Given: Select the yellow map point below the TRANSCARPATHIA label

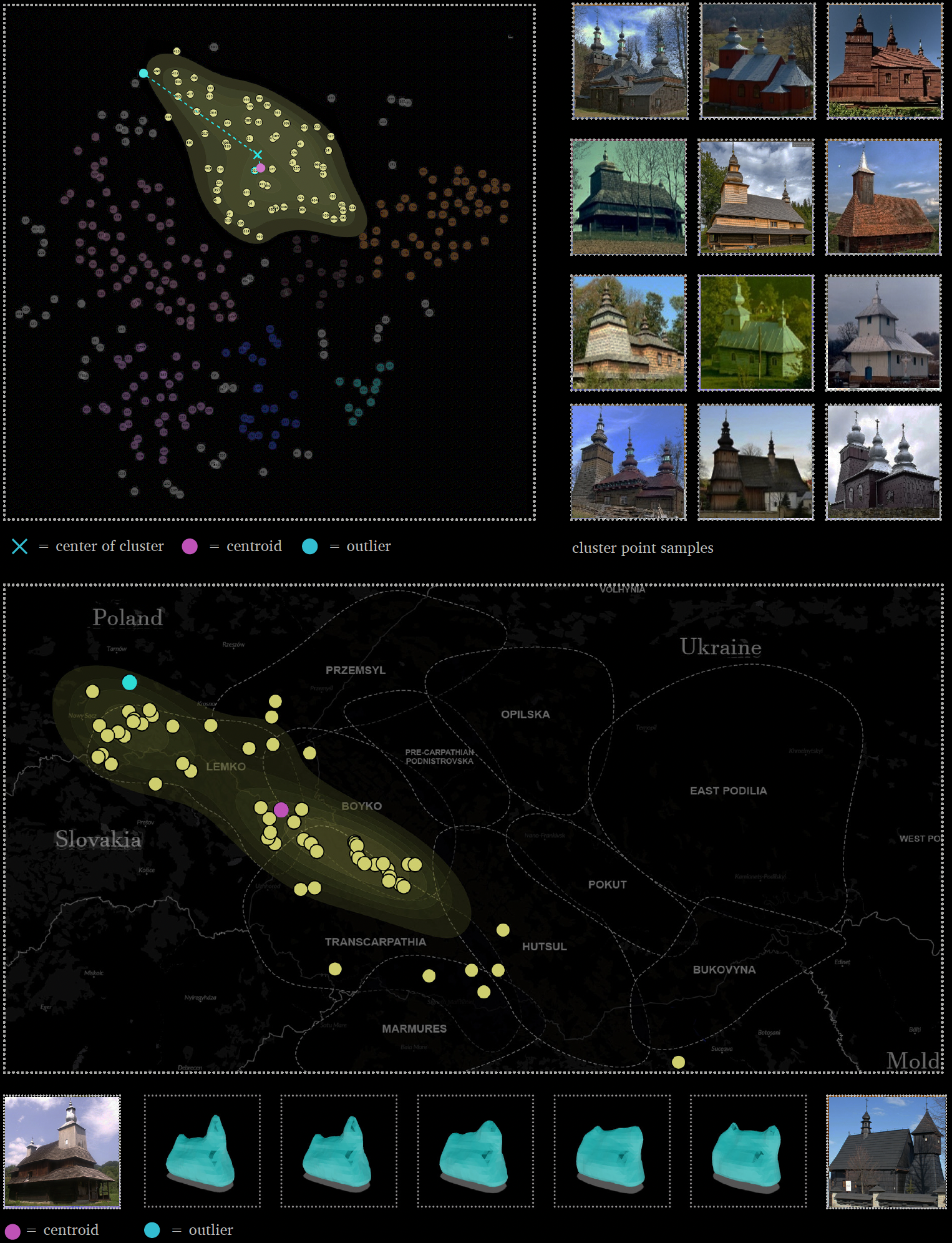Looking at the screenshot, I should 335,969.
